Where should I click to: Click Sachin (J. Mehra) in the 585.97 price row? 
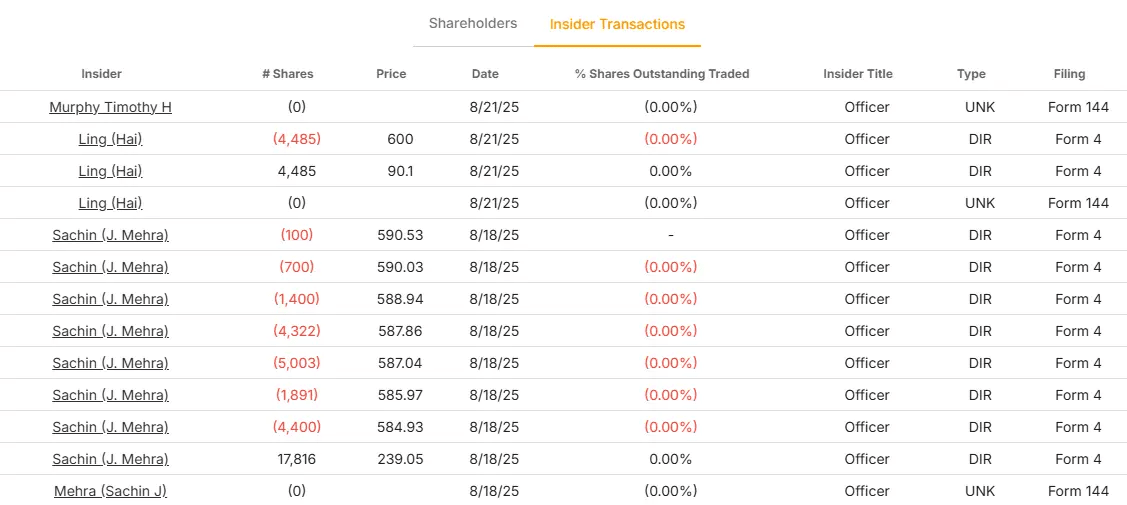coord(110,395)
